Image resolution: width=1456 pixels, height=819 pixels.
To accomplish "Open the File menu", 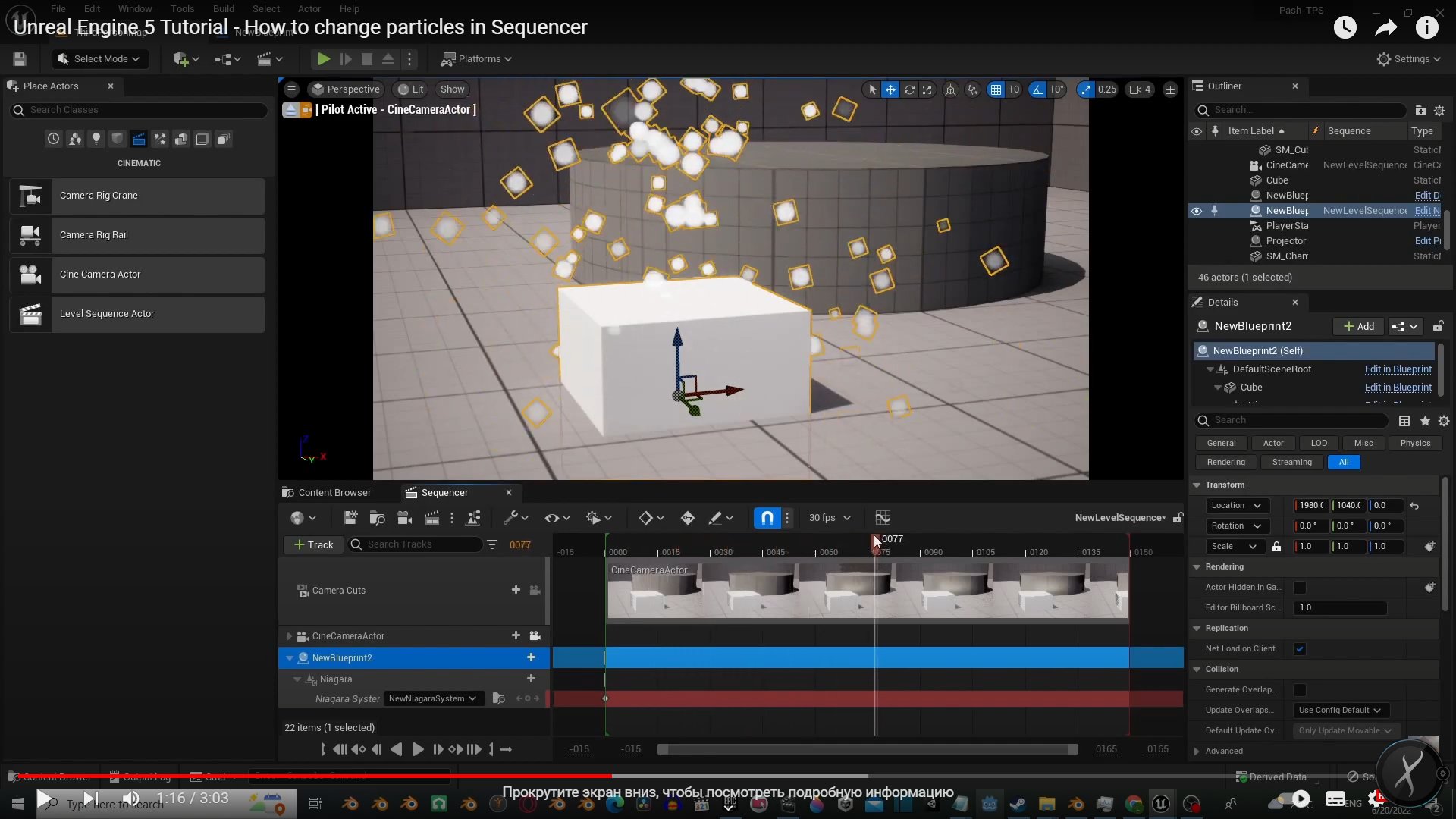I will point(58,9).
